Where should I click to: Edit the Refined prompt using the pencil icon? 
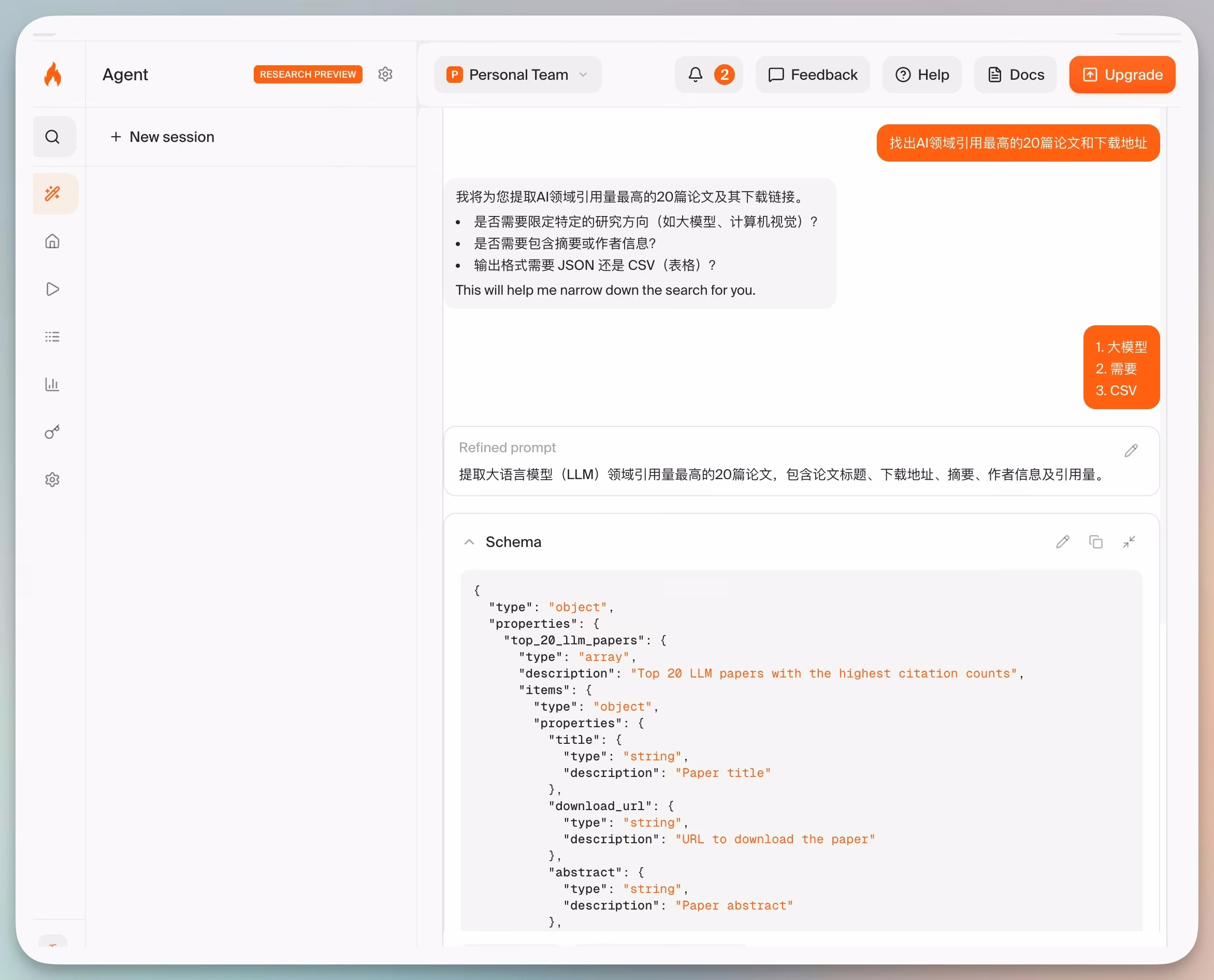1131,450
